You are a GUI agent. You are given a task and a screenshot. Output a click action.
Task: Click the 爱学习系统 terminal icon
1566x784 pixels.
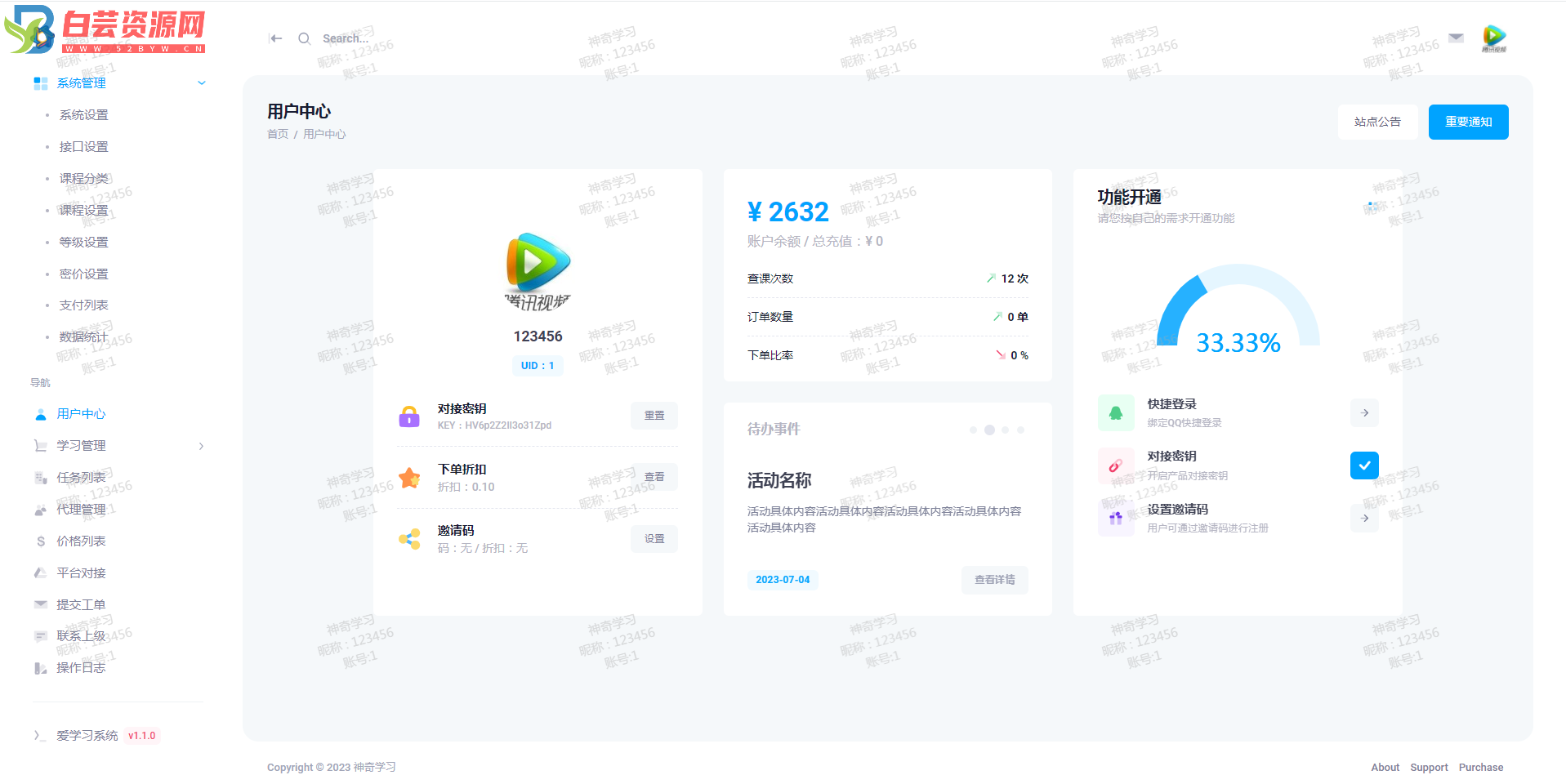click(39, 736)
